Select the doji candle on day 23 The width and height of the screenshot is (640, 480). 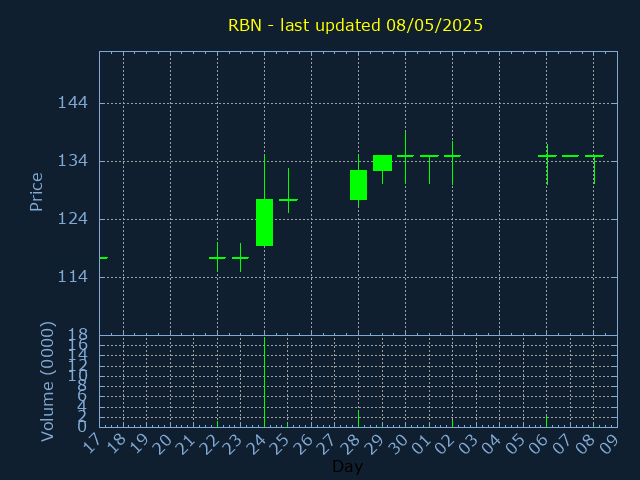pos(240,258)
